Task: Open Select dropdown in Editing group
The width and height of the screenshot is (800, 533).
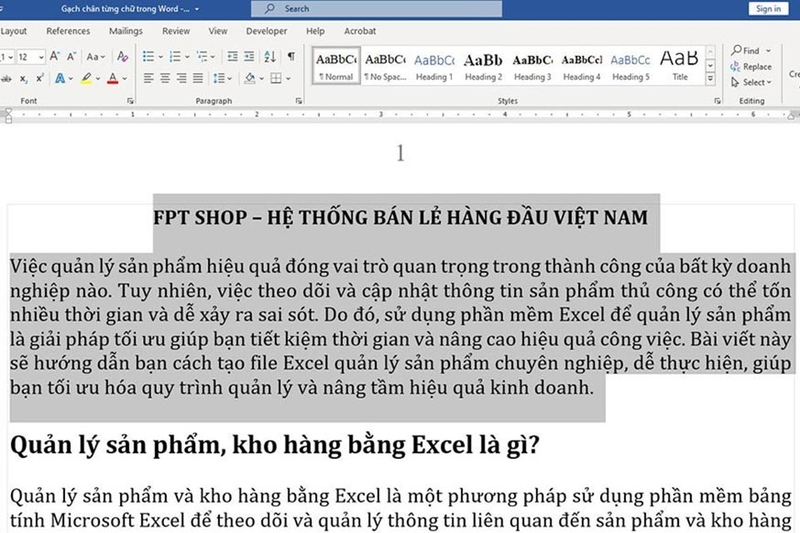Action: [x=751, y=83]
